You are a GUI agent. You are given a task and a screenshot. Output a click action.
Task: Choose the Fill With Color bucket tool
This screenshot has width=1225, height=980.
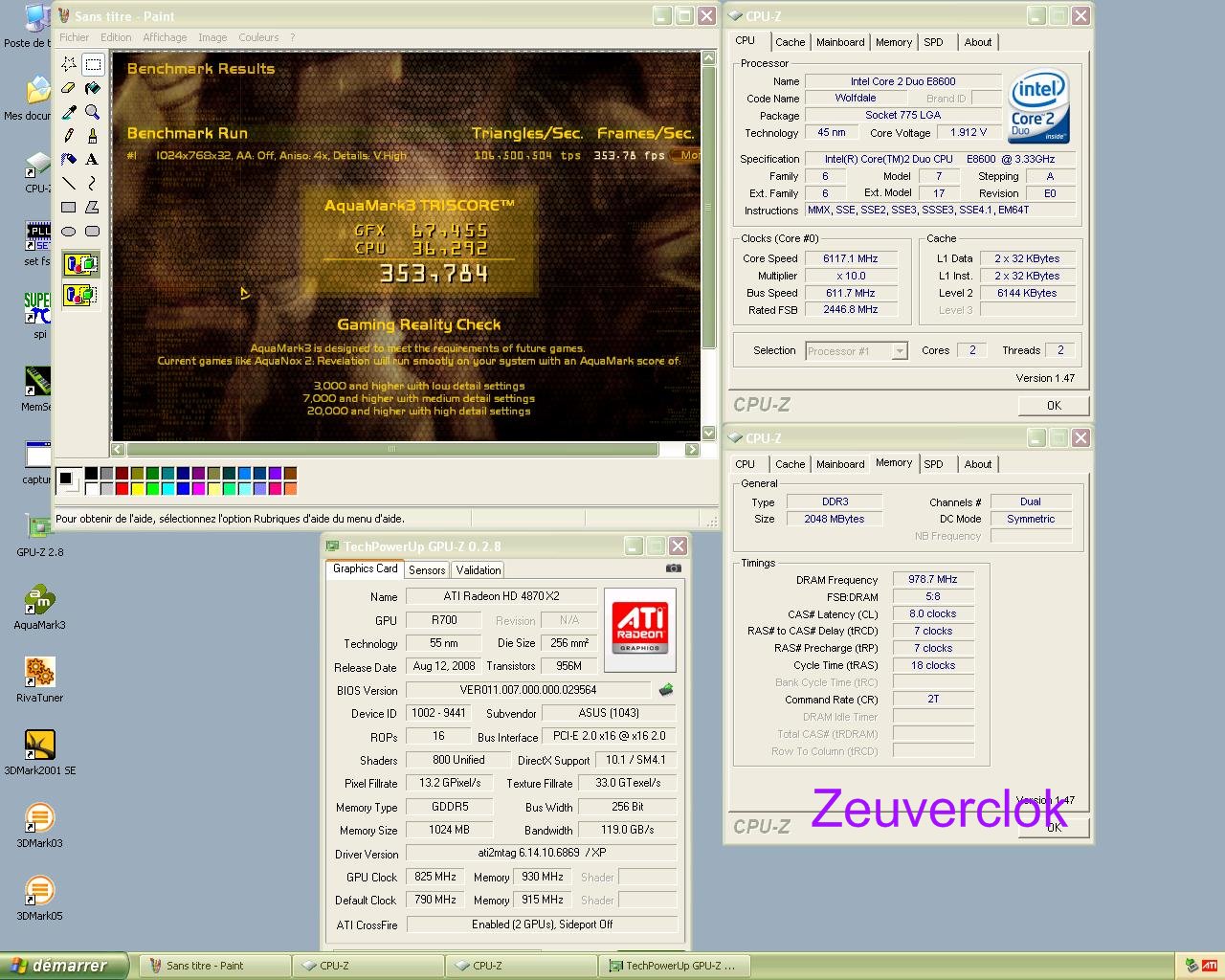[x=93, y=88]
